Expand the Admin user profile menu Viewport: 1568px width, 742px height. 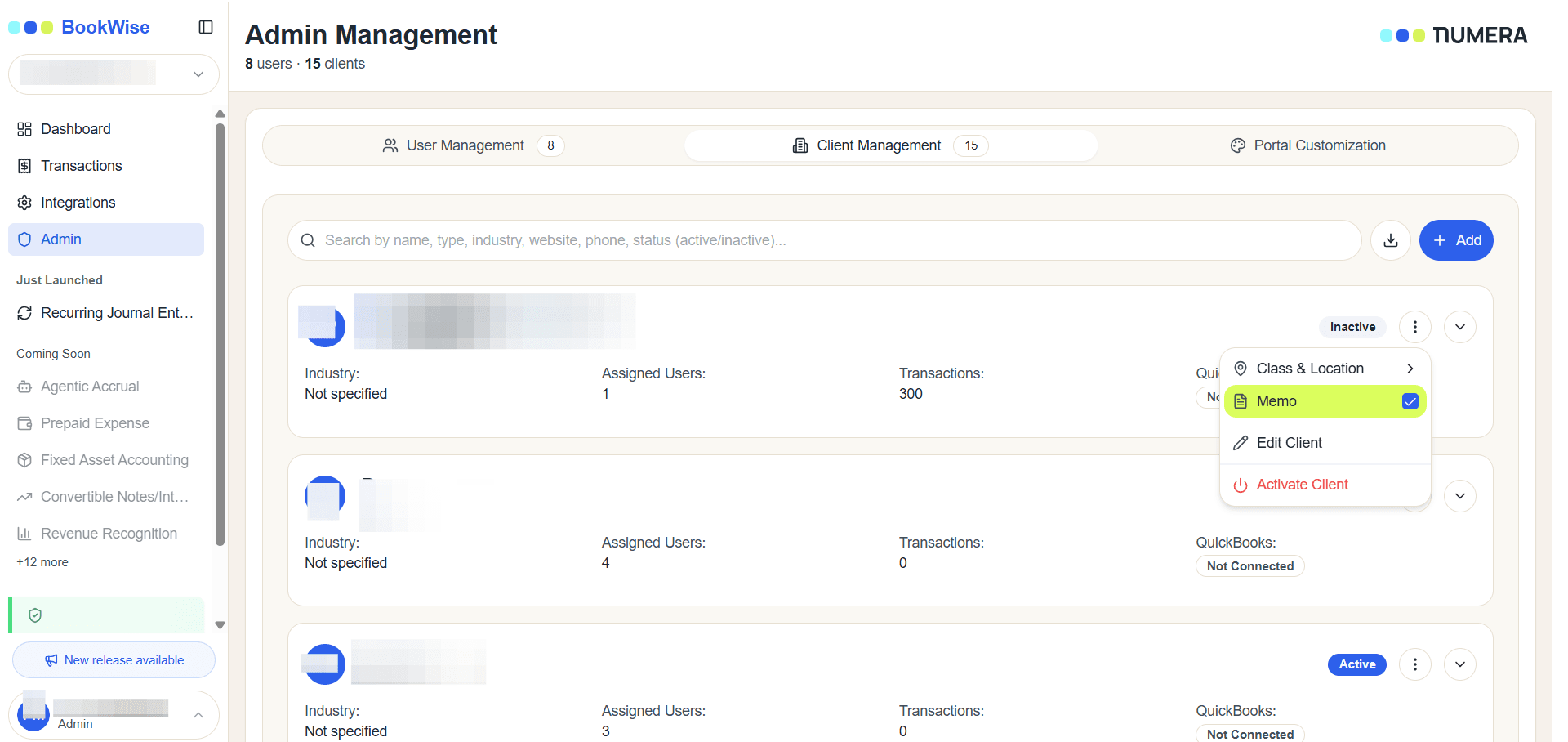pyautogui.click(x=114, y=715)
